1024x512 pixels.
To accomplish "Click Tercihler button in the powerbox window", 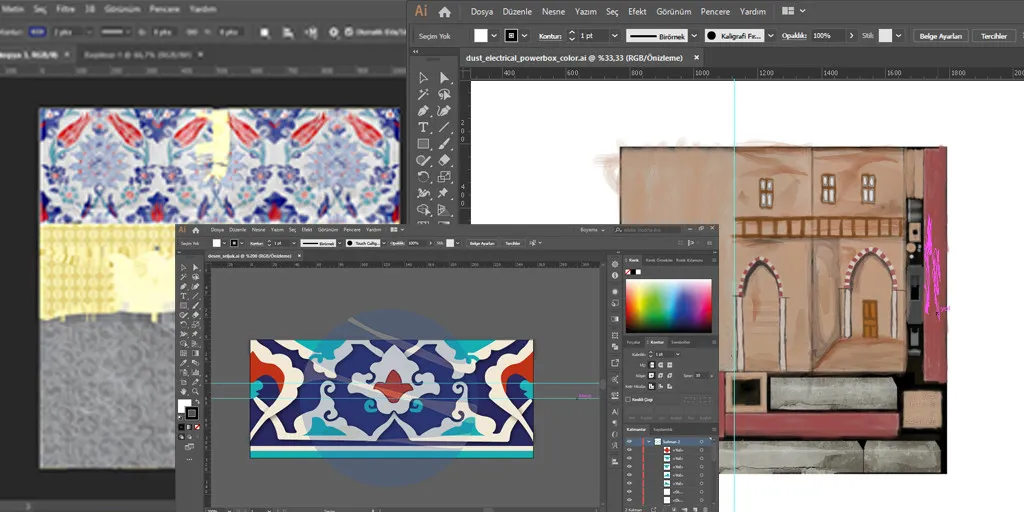I will pos(993,36).
